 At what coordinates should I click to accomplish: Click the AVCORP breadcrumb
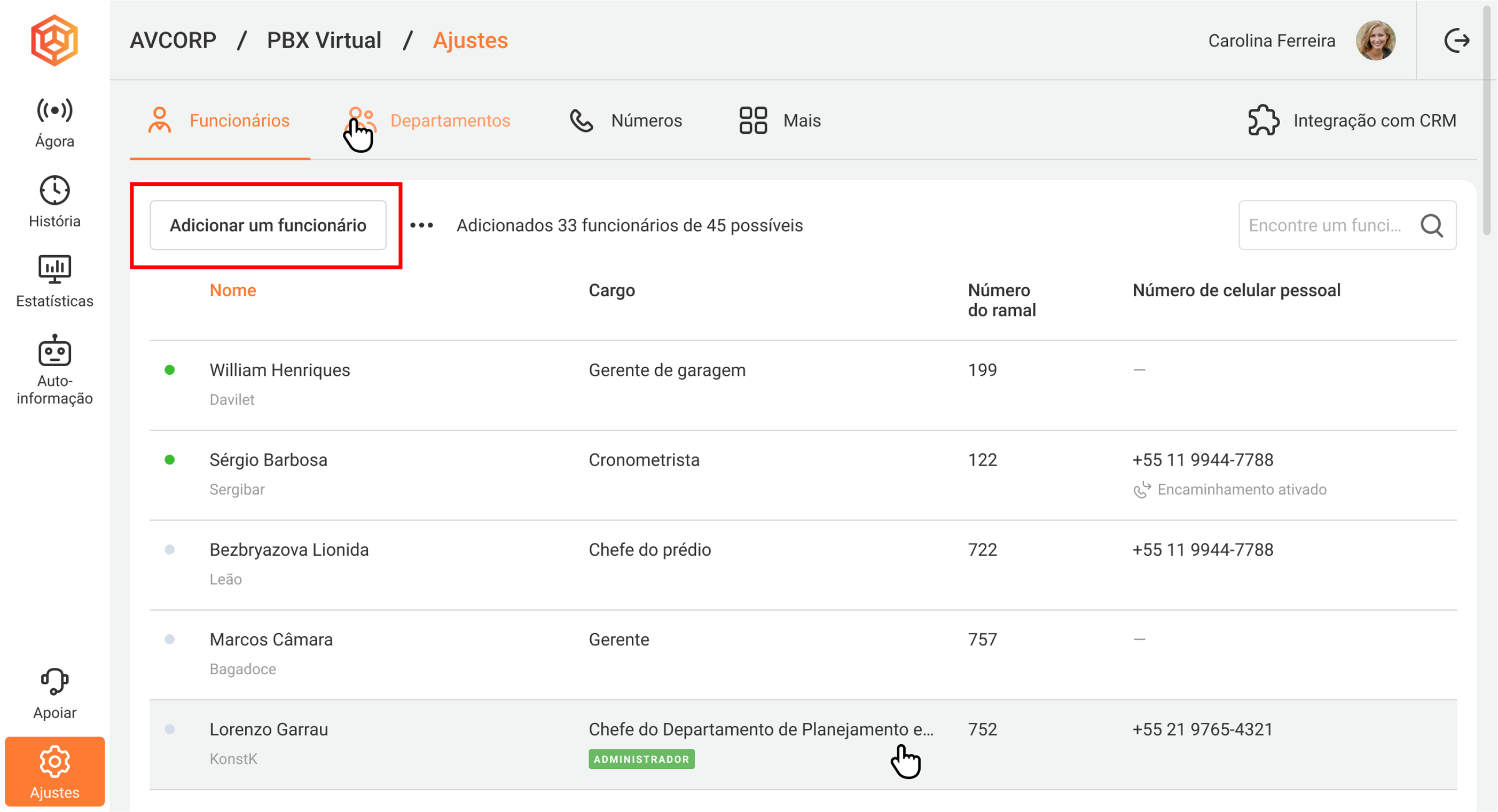172,40
